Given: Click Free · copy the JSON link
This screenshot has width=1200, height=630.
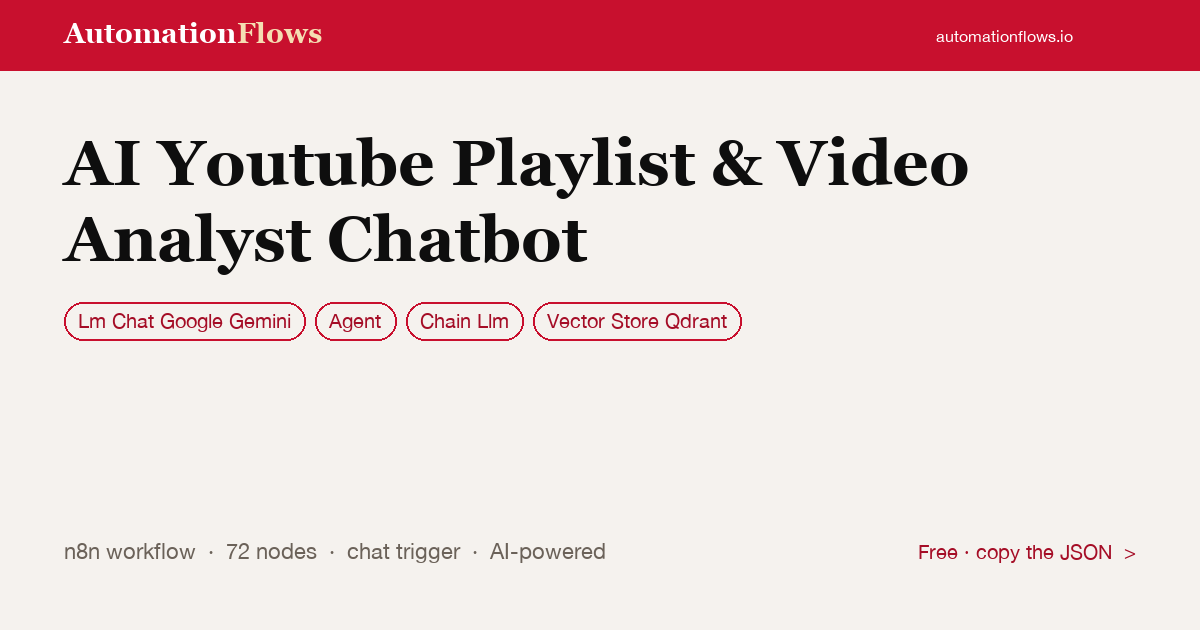Looking at the screenshot, I should [1027, 553].
